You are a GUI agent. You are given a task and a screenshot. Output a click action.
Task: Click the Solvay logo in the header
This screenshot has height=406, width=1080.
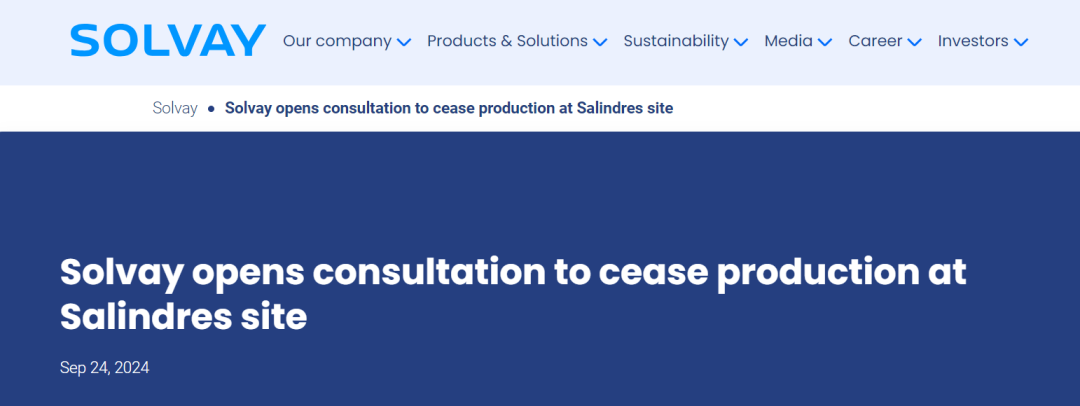[x=168, y=41]
